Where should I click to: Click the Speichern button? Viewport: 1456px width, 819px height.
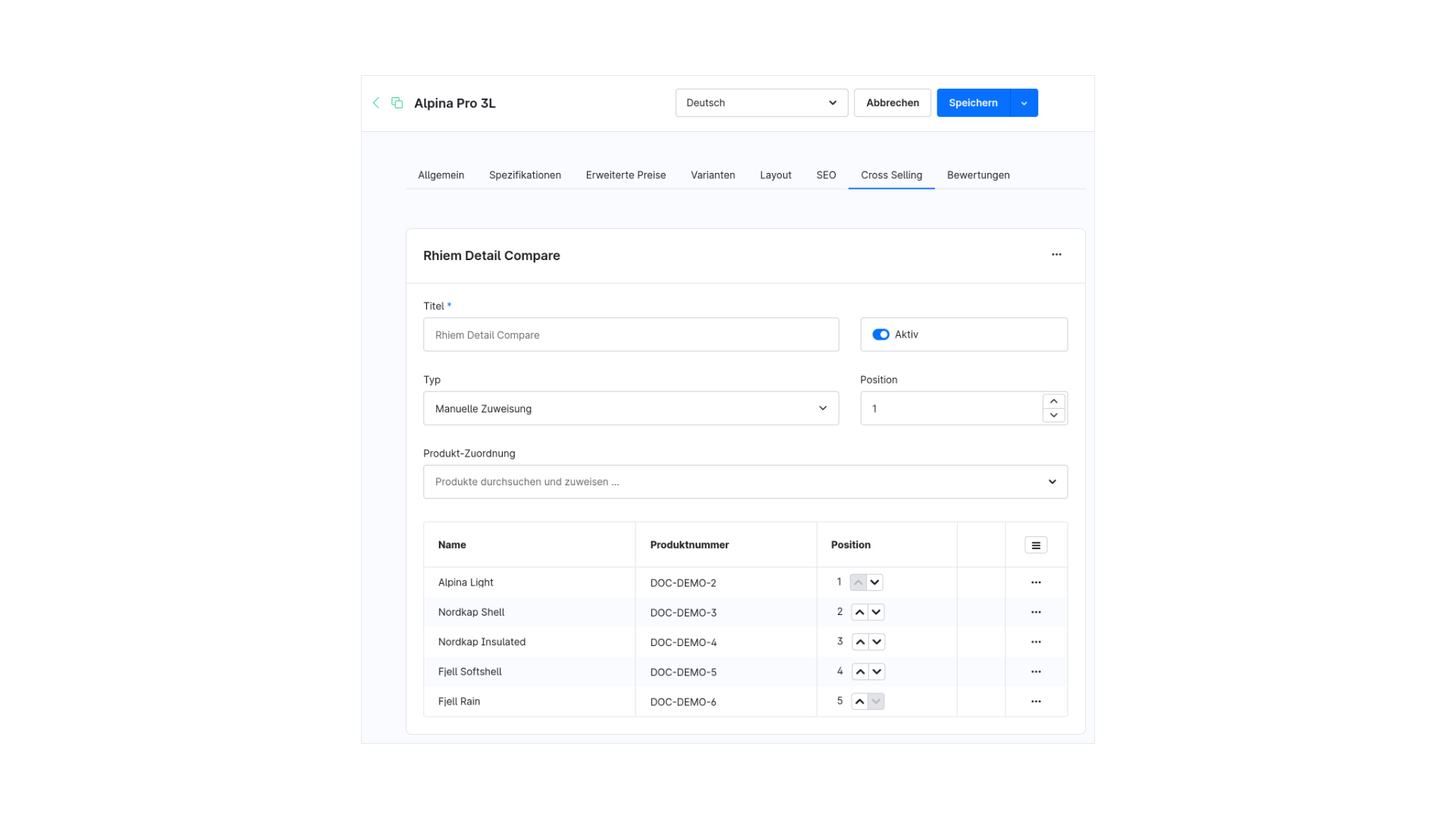(x=973, y=102)
